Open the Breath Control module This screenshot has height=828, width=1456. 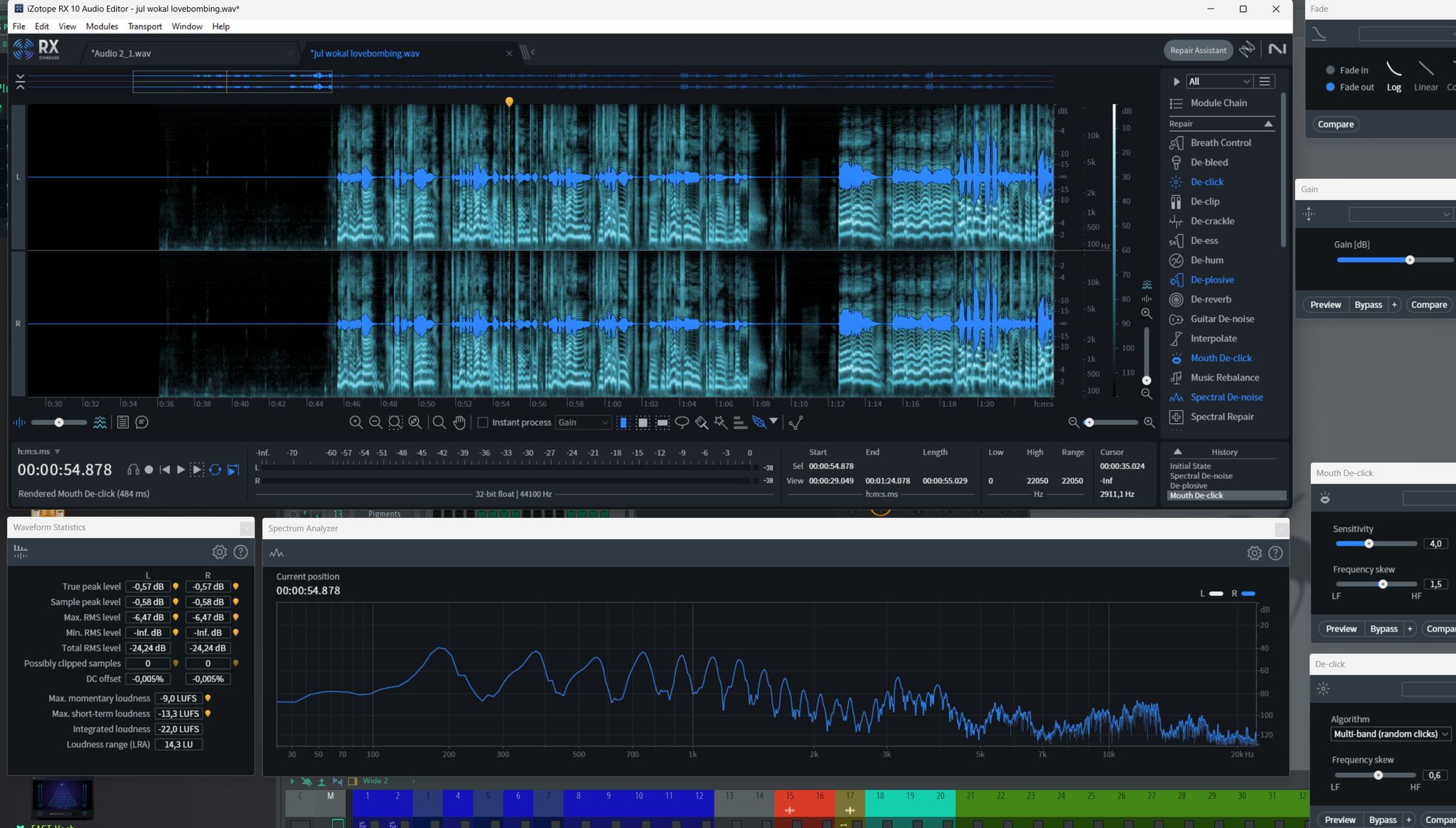coord(1220,142)
